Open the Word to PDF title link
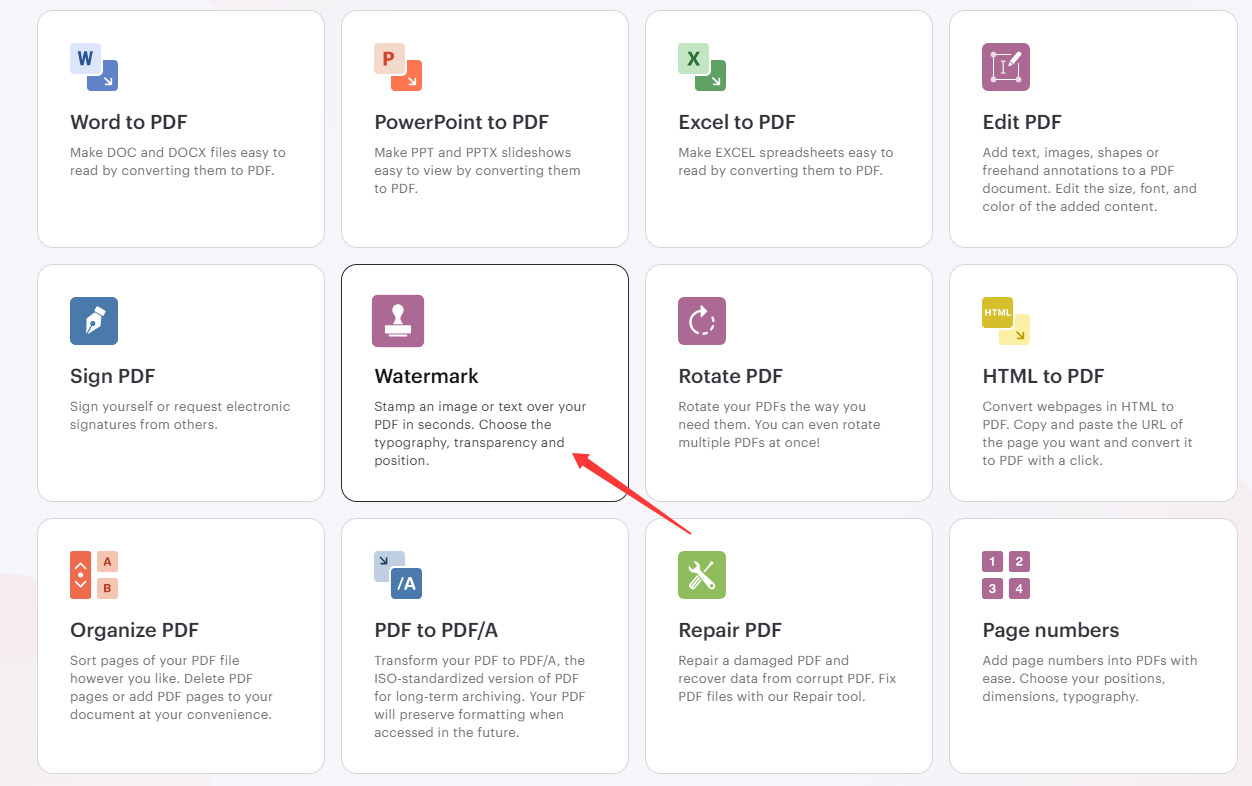Viewport: 1252px width, 786px height. click(129, 122)
